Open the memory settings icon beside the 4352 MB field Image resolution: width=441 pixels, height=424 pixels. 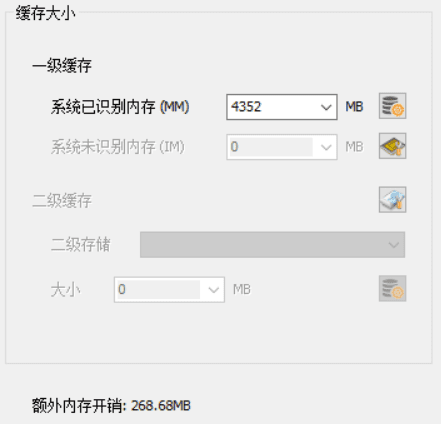coord(392,106)
